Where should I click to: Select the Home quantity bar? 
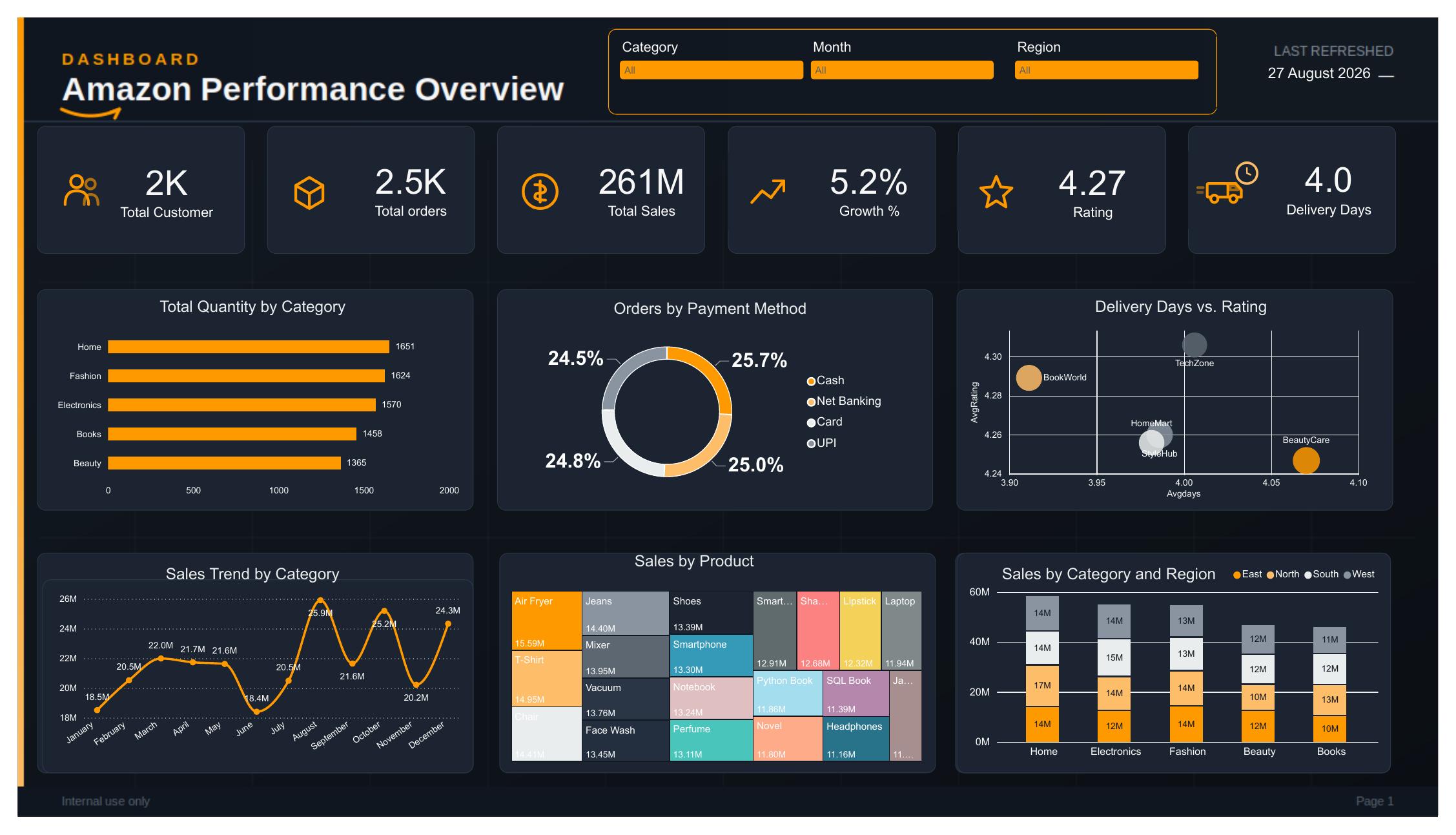coord(249,347)
